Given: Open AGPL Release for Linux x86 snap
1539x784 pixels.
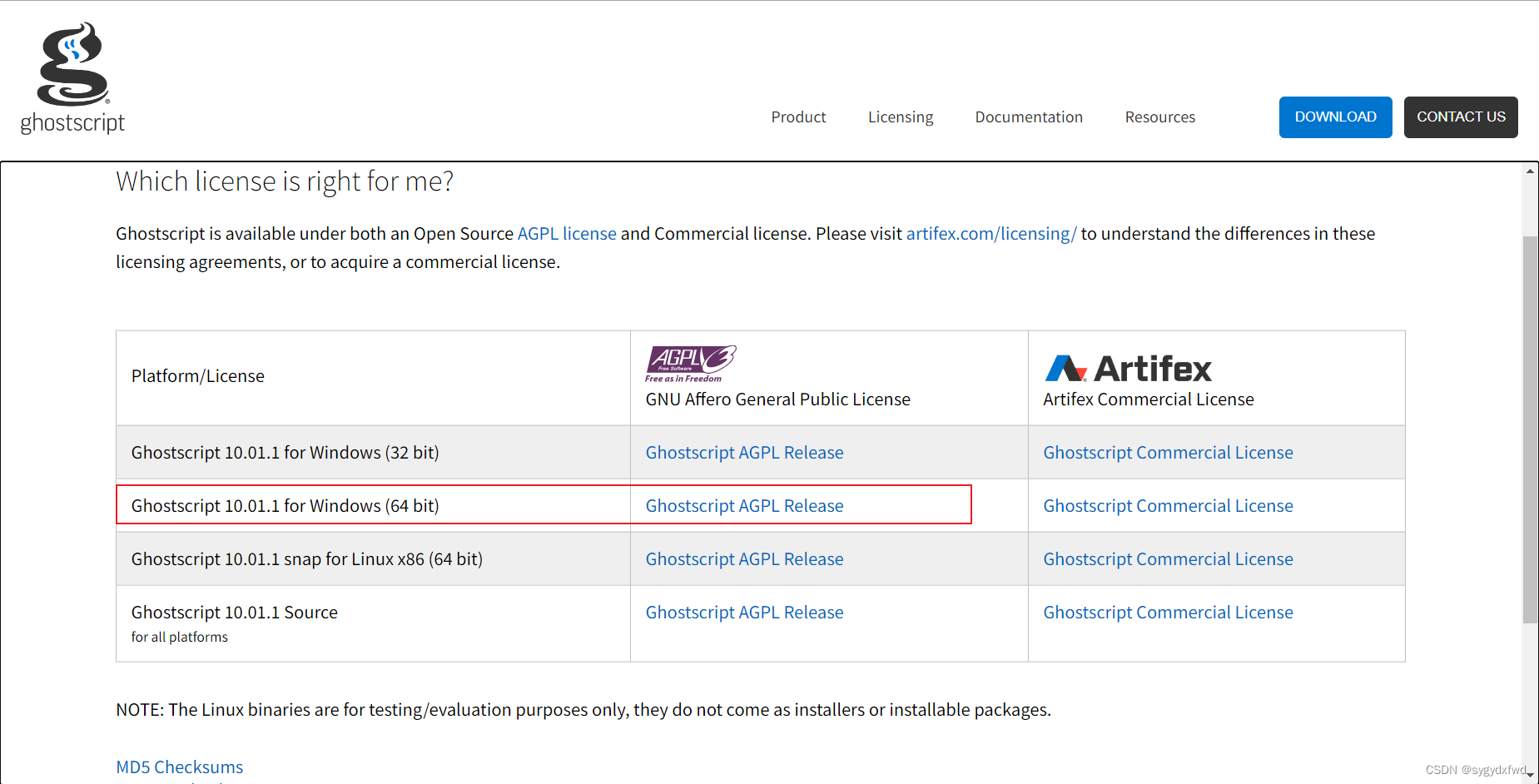Looking at the screenshot, I should click(x=744, y=559).
